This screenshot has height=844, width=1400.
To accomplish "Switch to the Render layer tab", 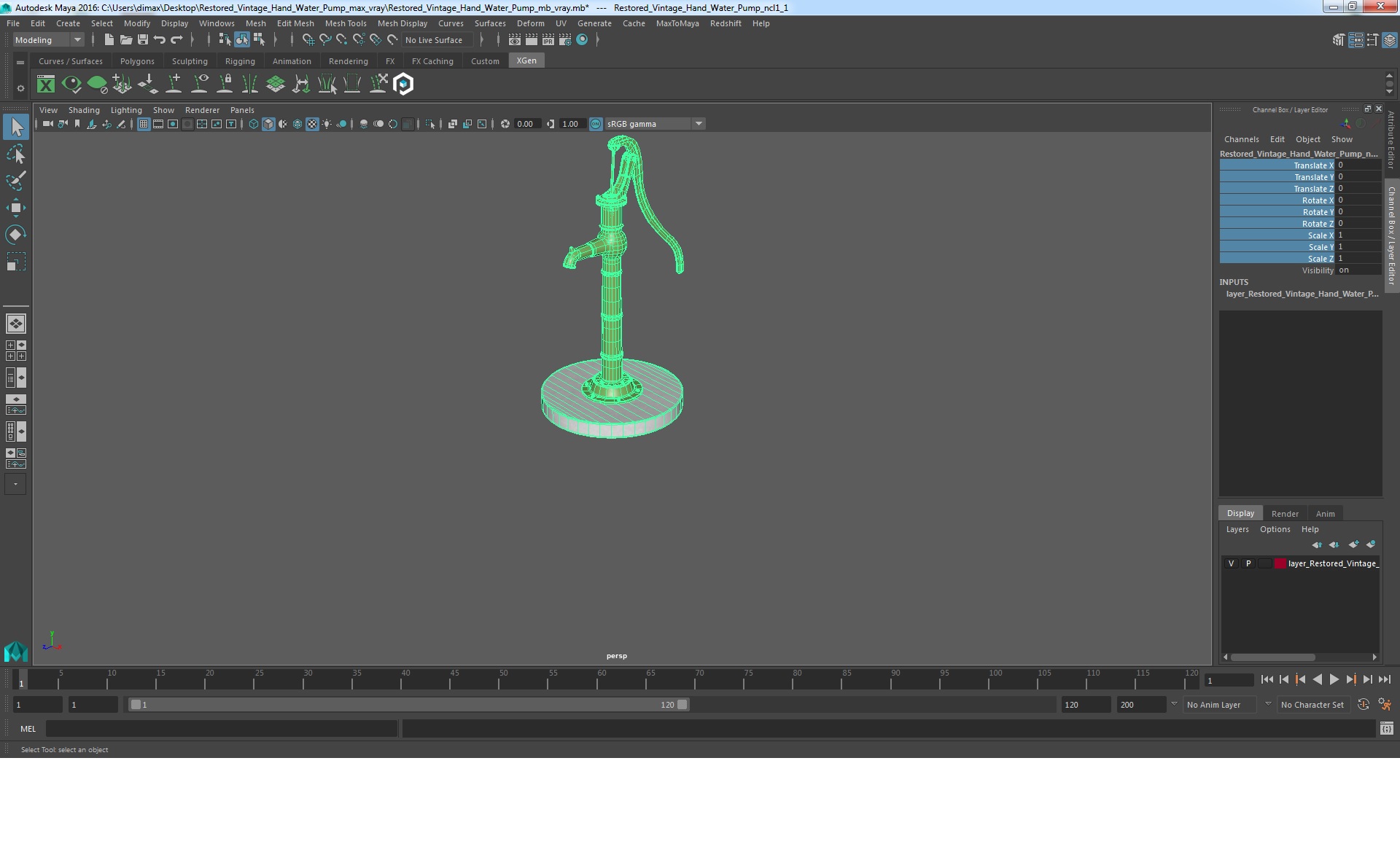I will point(1285,514).
